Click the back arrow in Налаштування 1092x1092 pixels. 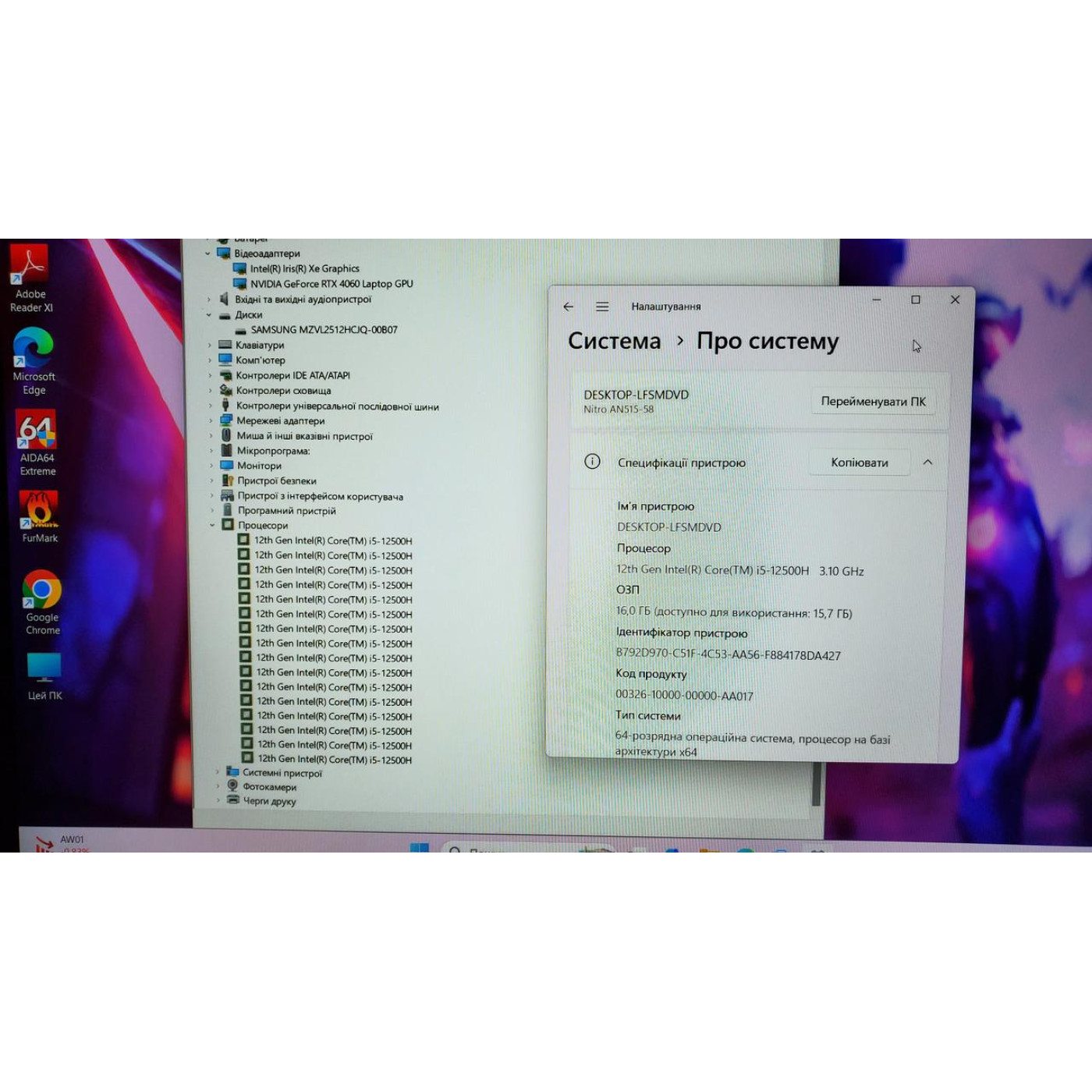(x=568, y=307)
